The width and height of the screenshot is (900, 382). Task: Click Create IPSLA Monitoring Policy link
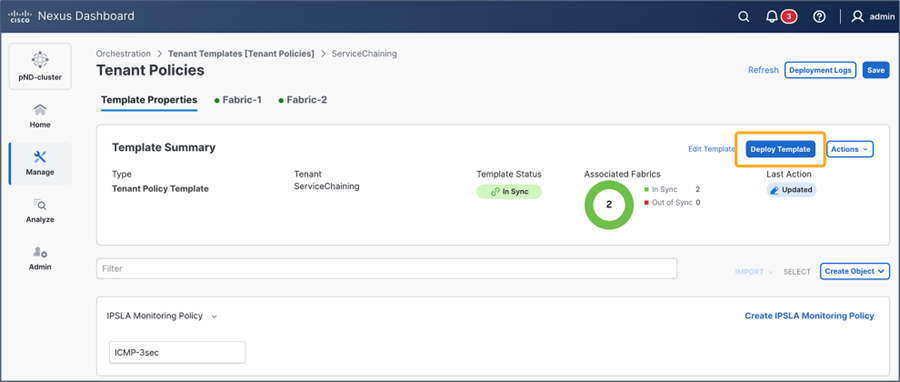click(x=809, y=315)
